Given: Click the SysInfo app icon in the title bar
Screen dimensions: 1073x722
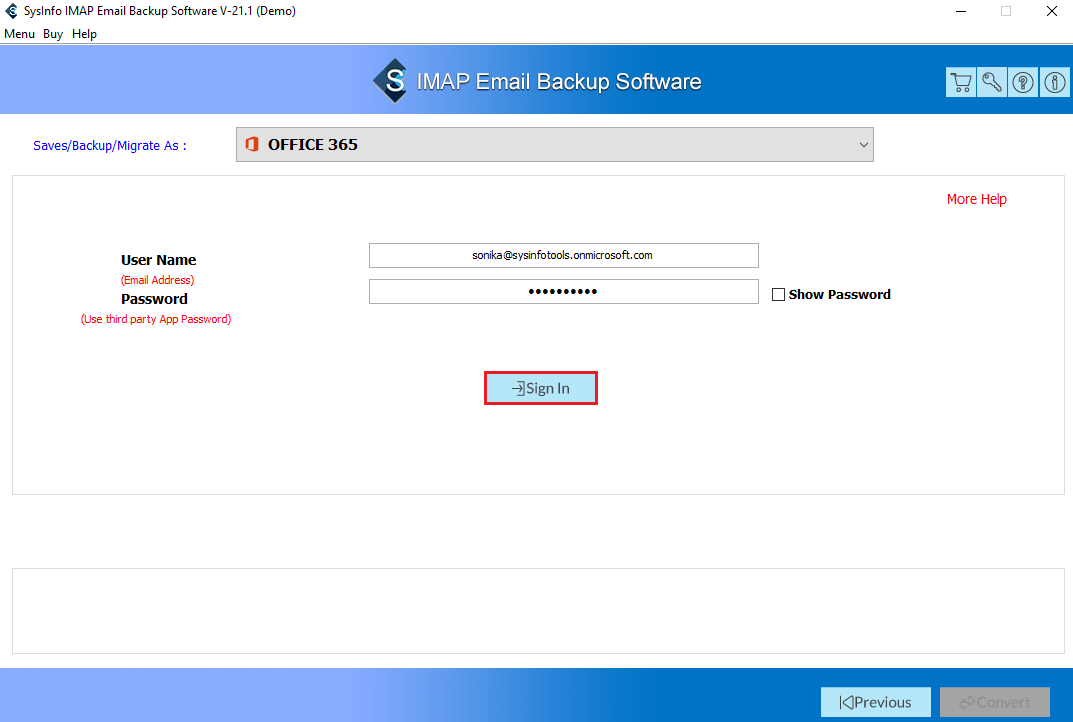Looking at the screenshot, I should click(x=11, y=11).
